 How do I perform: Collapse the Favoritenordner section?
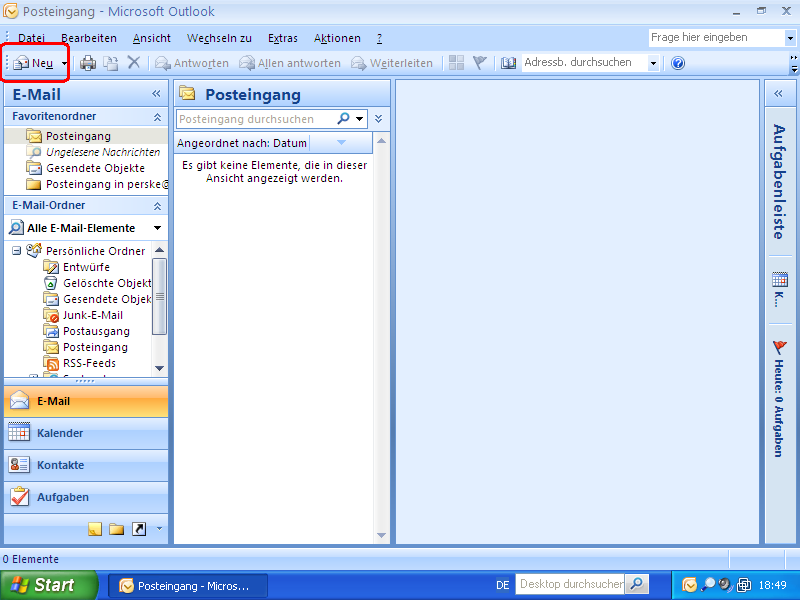coord(156,116)
